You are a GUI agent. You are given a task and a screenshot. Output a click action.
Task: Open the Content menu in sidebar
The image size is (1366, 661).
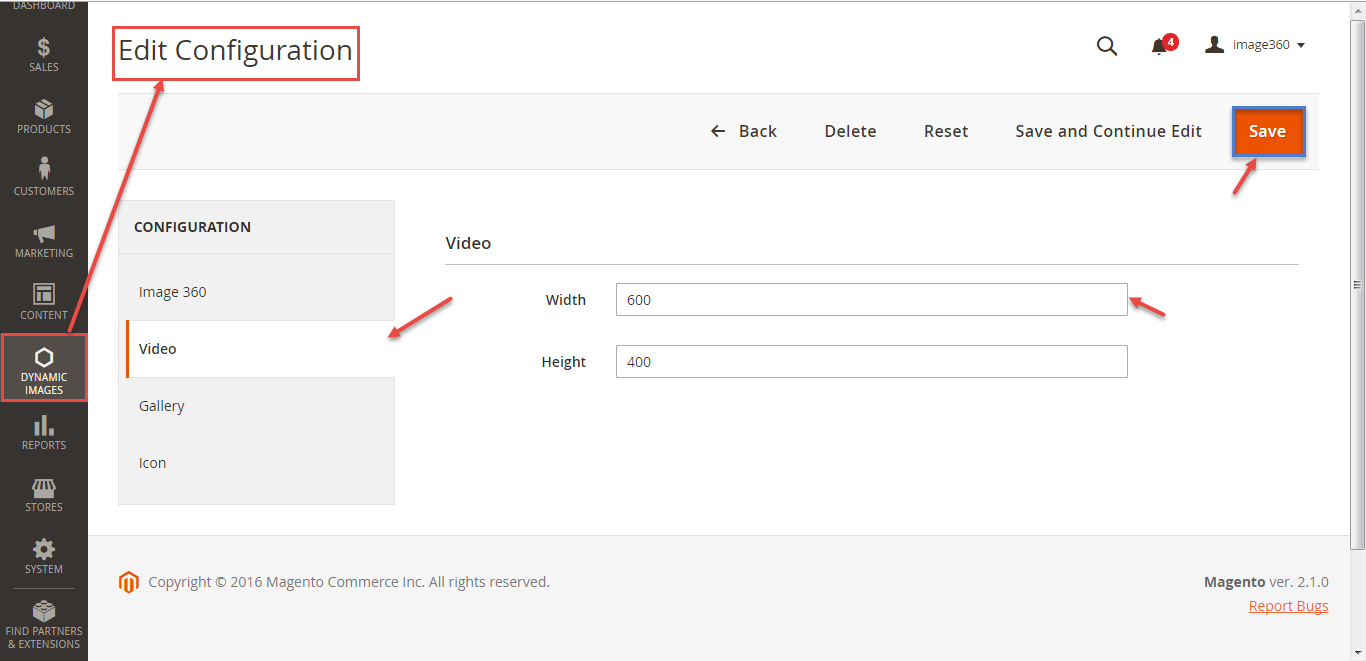(x=44, y=303)
